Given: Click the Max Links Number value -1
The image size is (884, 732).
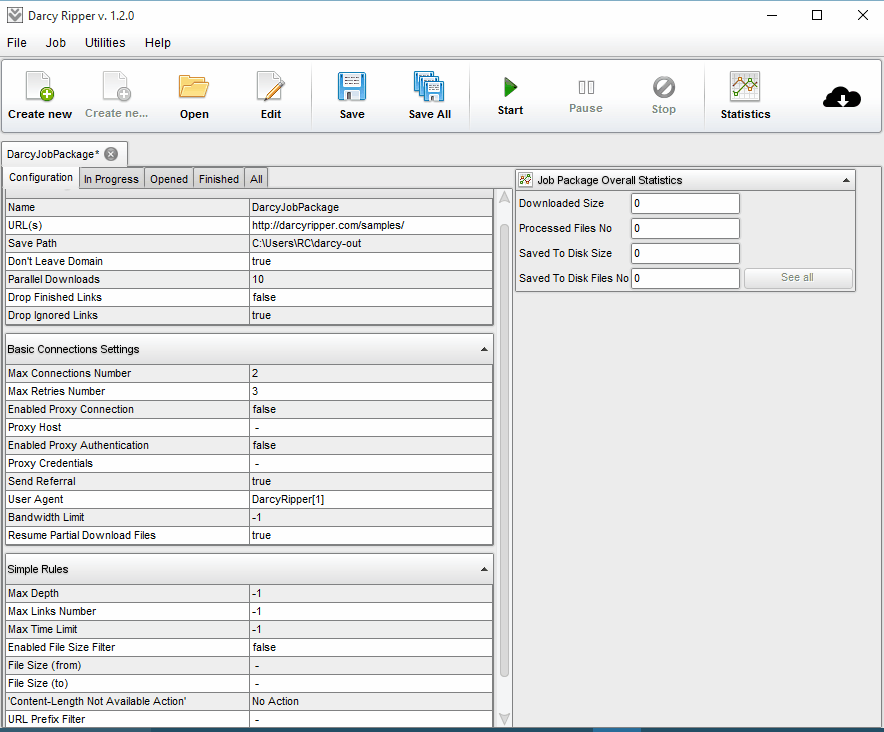Looking at the screenshot, I should click(257, 611).
